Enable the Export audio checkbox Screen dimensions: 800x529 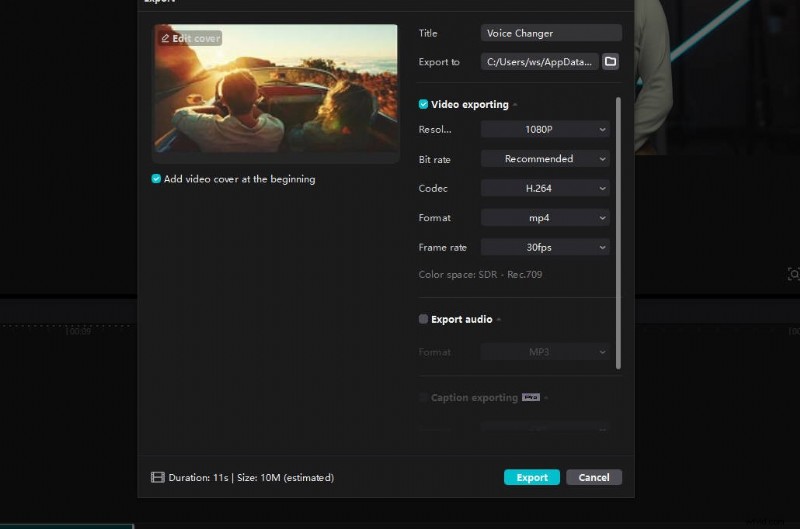pos(424,319)
